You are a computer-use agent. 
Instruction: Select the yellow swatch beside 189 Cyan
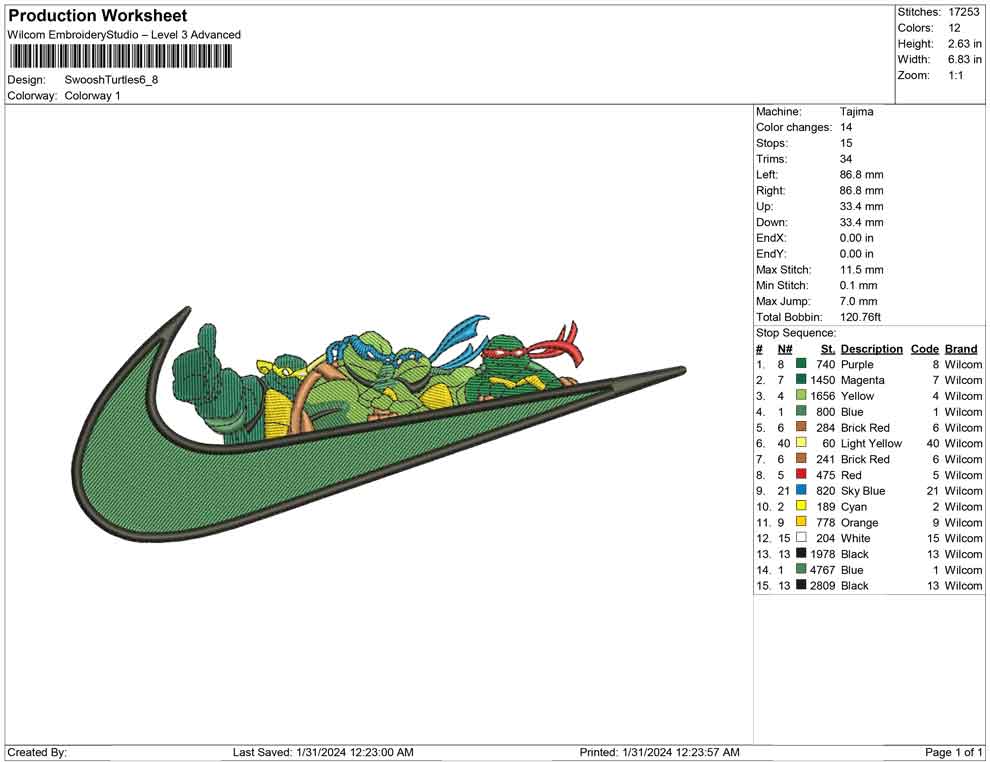(x=801, y=506)
